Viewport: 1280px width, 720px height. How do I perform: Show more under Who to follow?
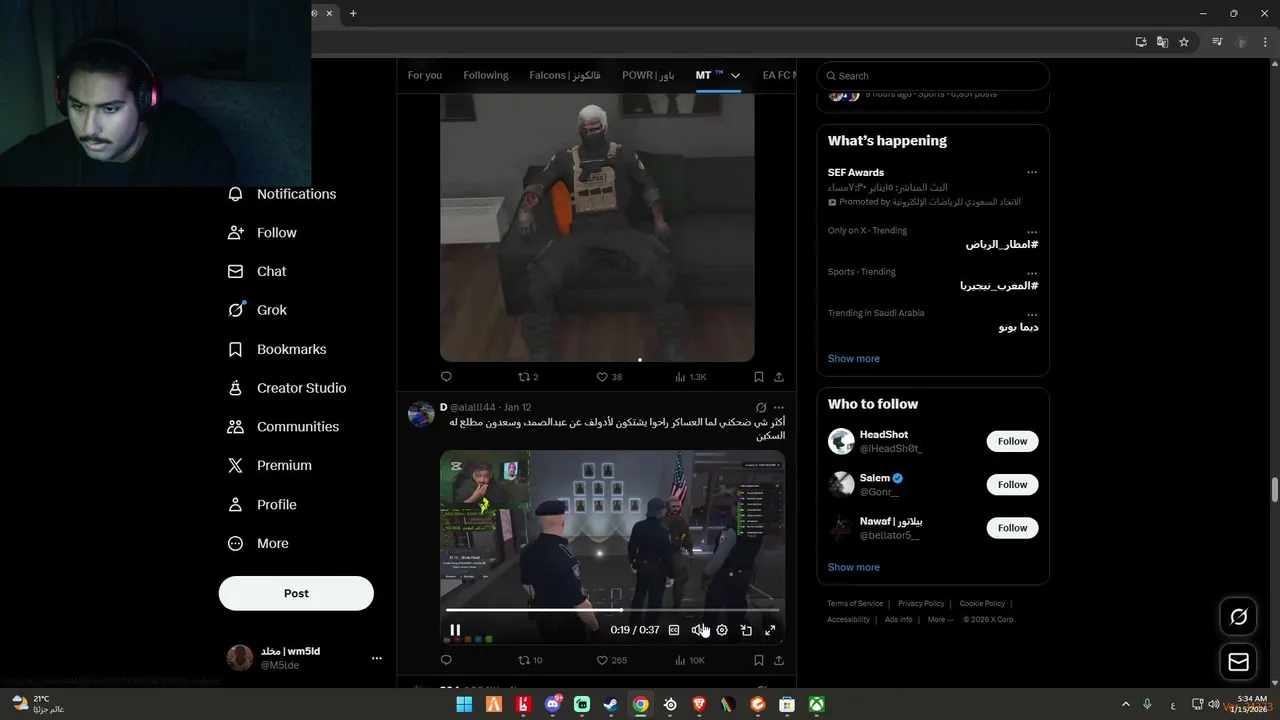(854, 567)
